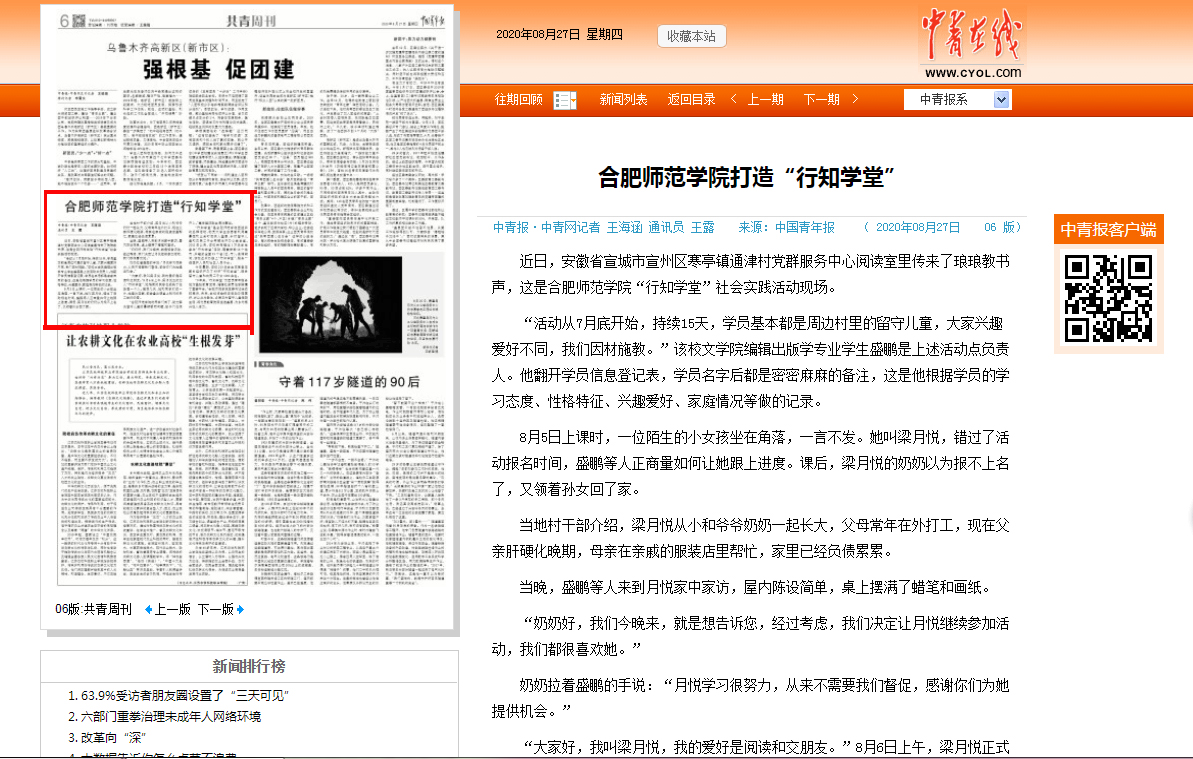Image resolution: width=1193 pixels, height=759 pixels.
Task: Click 强根基 促团建 headline on newspaper page
Action: coord(218,69)
